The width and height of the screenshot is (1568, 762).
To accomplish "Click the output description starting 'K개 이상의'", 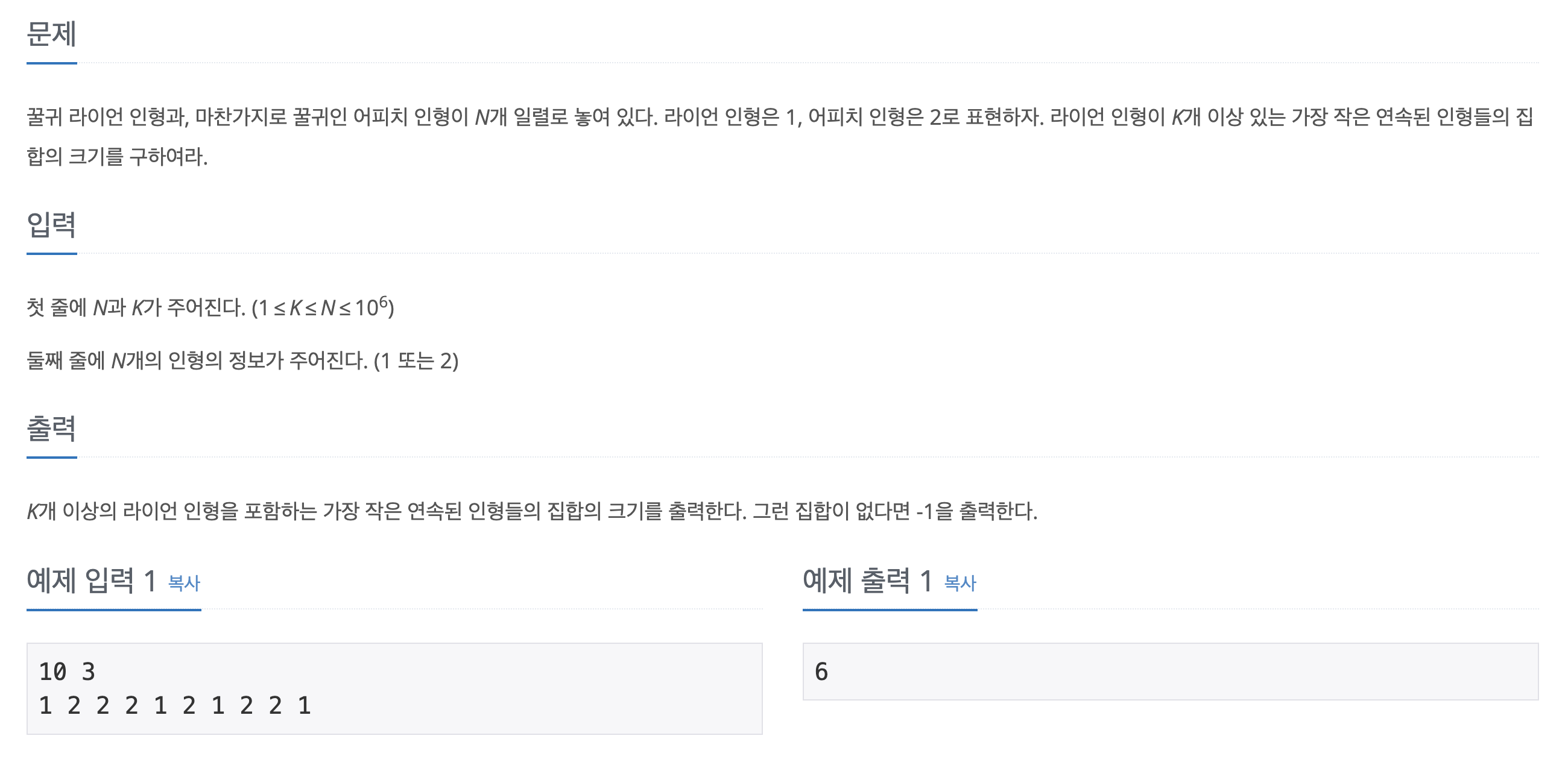I will [532, 511].
